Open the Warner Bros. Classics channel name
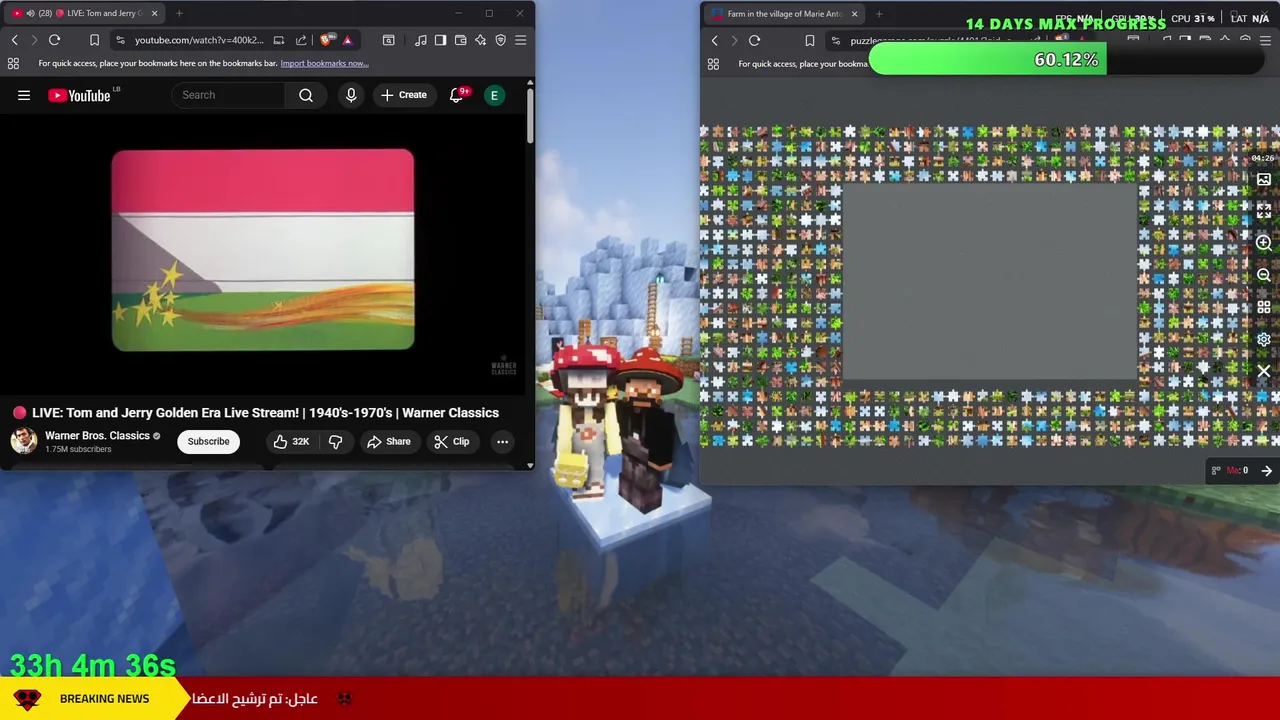The width and height of the screenshot is (1280, 720). 97,436
